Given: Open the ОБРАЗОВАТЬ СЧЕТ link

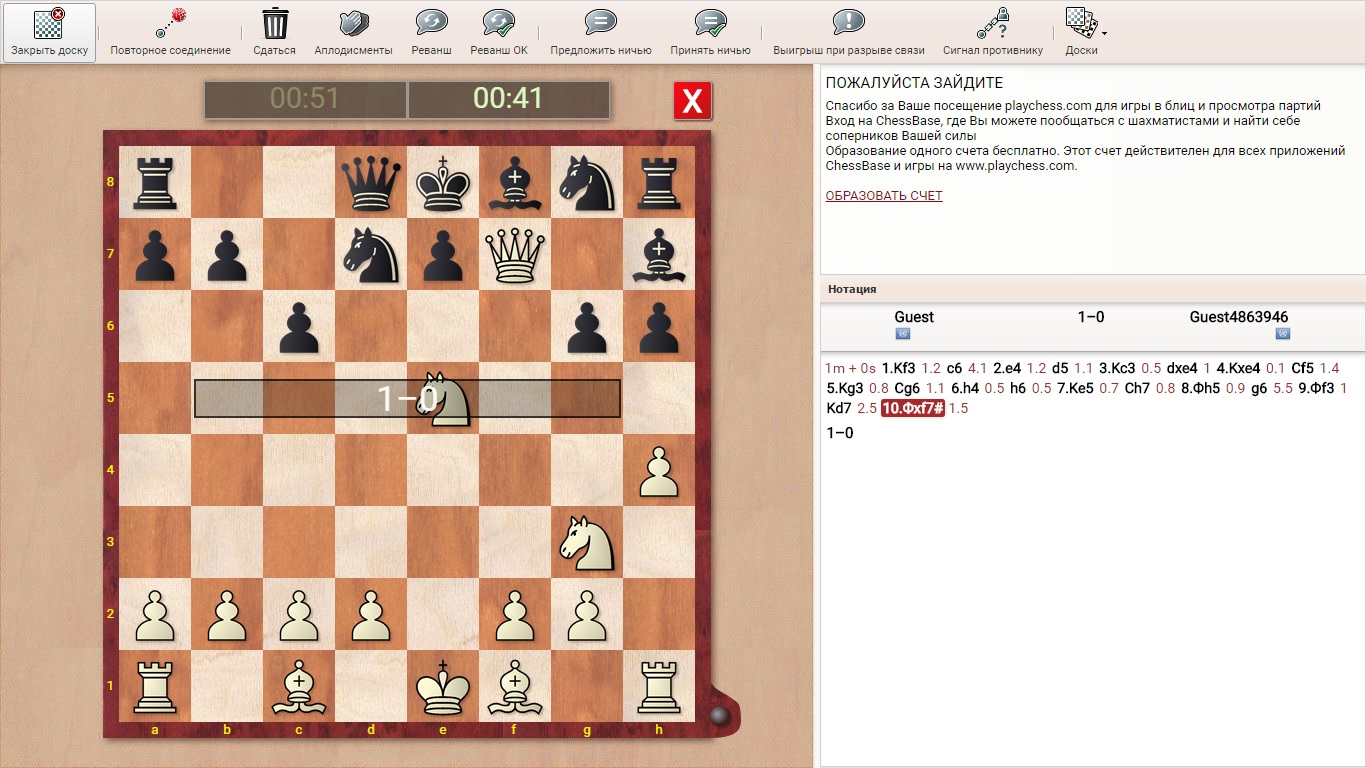Looking at the screenshot, I should click(x=884, y=196).
